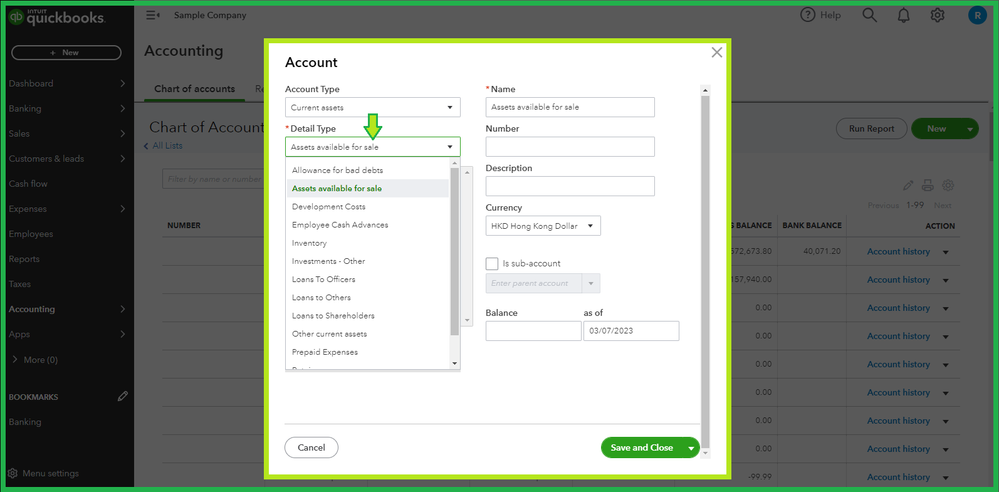Select Assets available for sale option
Screen dimensions: 999x492
[368, 189]
